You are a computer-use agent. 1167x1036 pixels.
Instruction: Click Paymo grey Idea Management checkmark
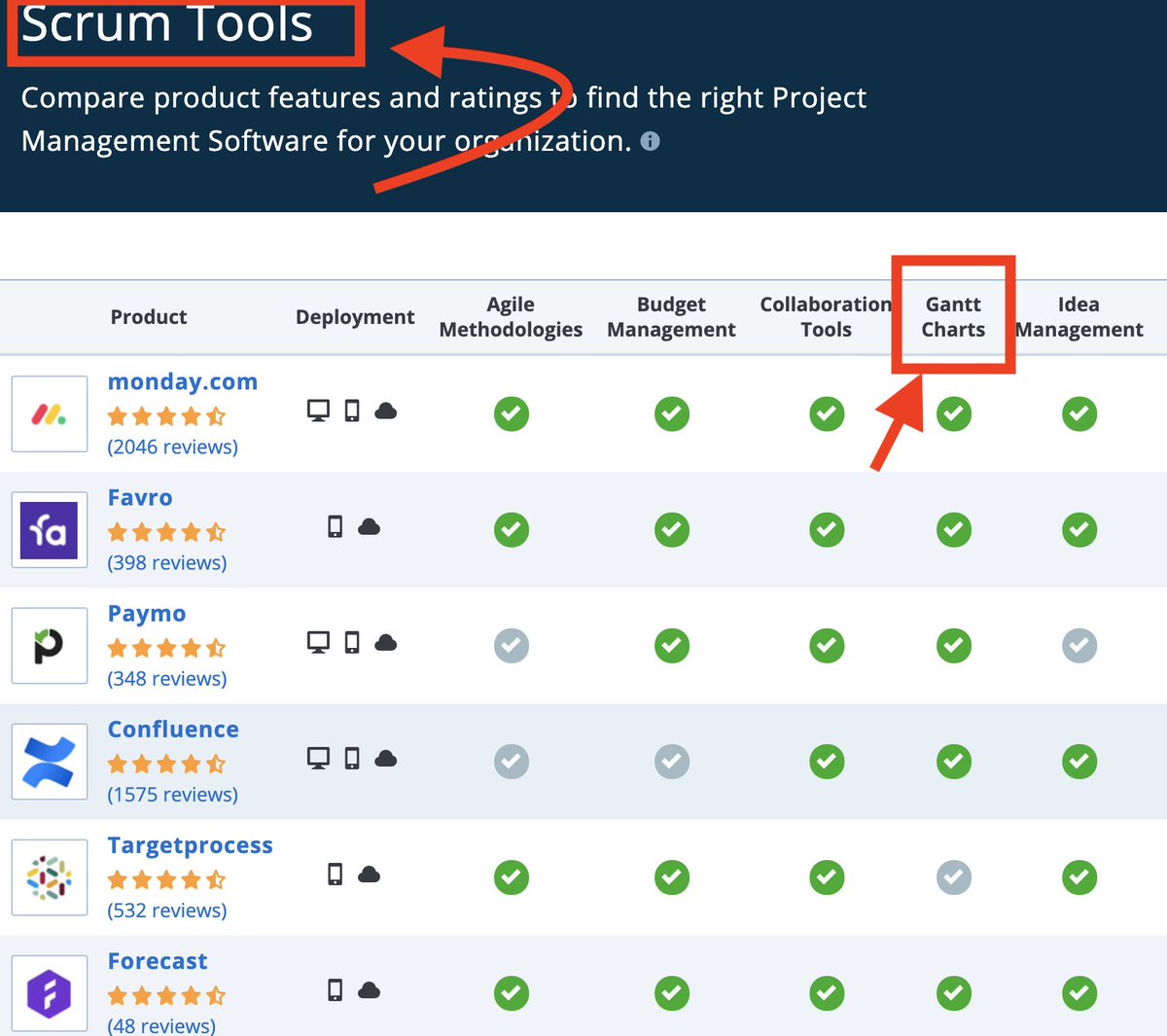1079,645
